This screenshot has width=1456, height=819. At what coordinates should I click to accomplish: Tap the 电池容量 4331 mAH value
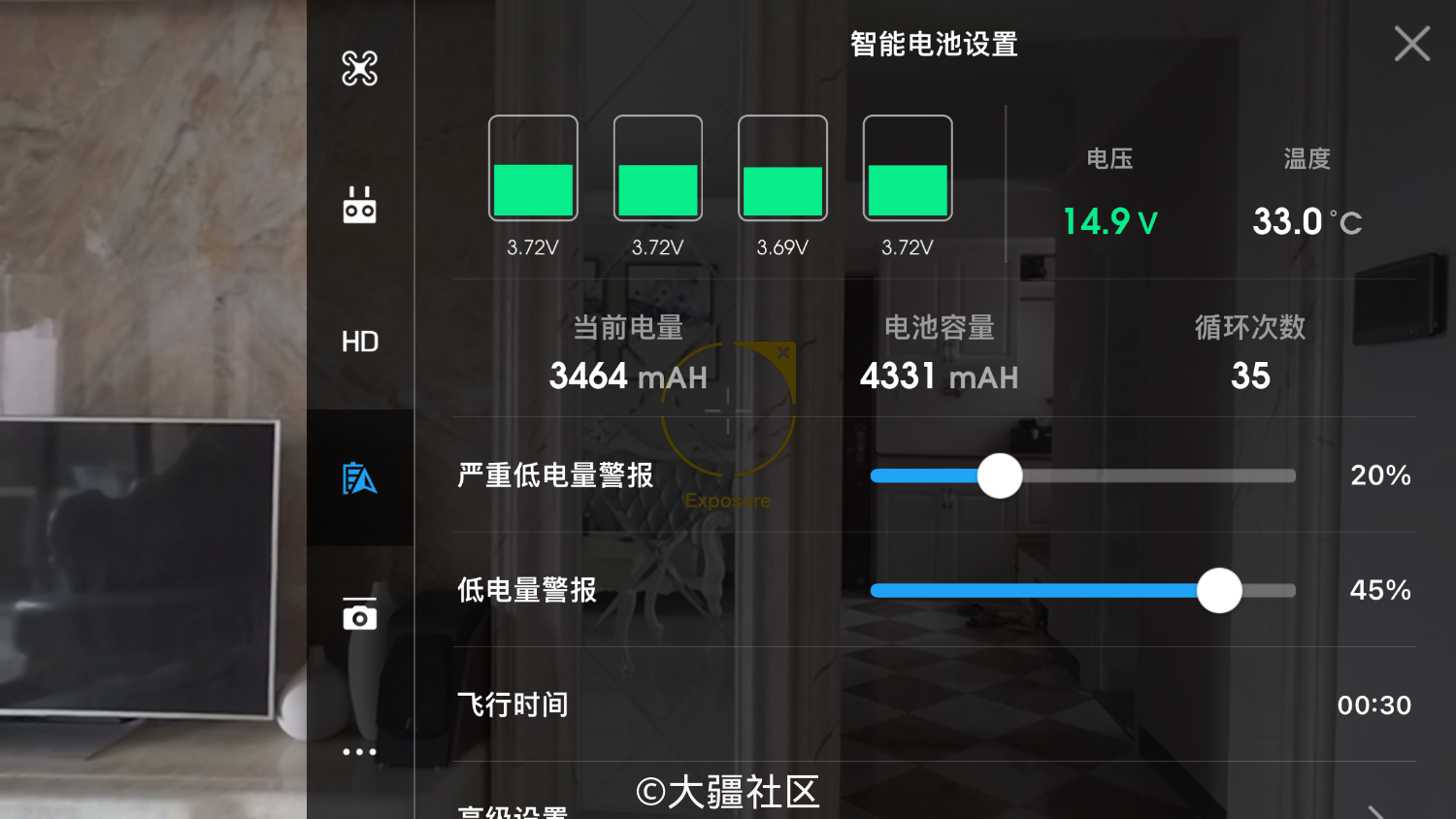(939, 376)
